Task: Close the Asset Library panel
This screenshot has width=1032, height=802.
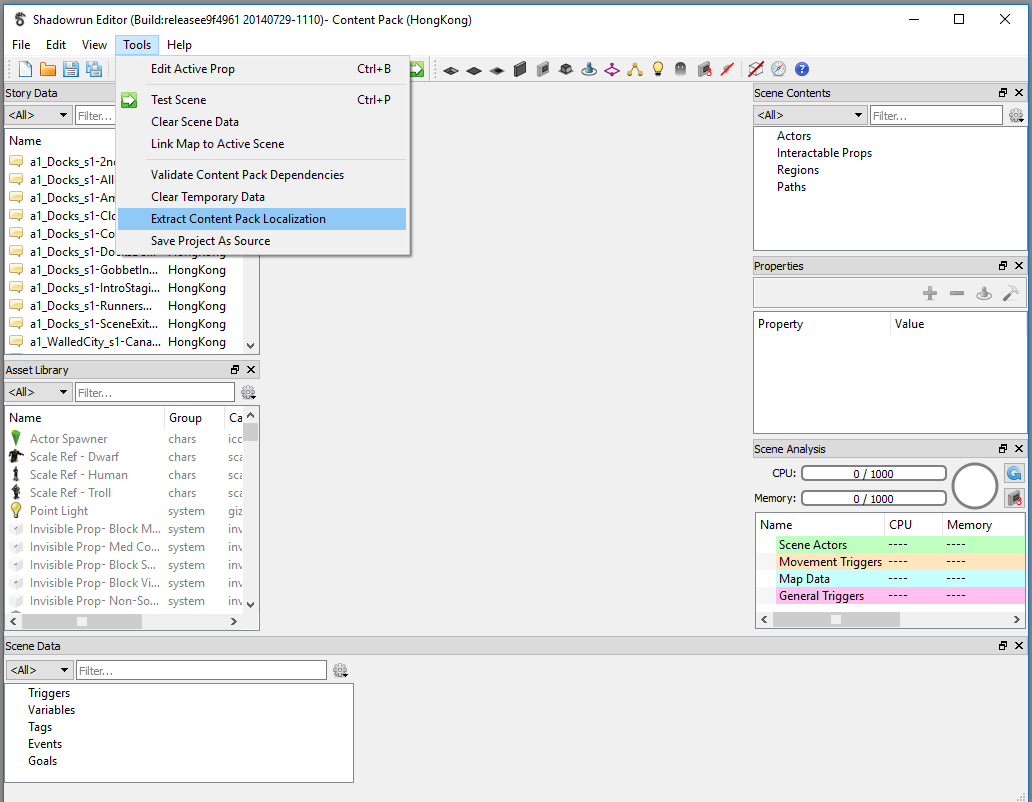Action: (251, 370)
